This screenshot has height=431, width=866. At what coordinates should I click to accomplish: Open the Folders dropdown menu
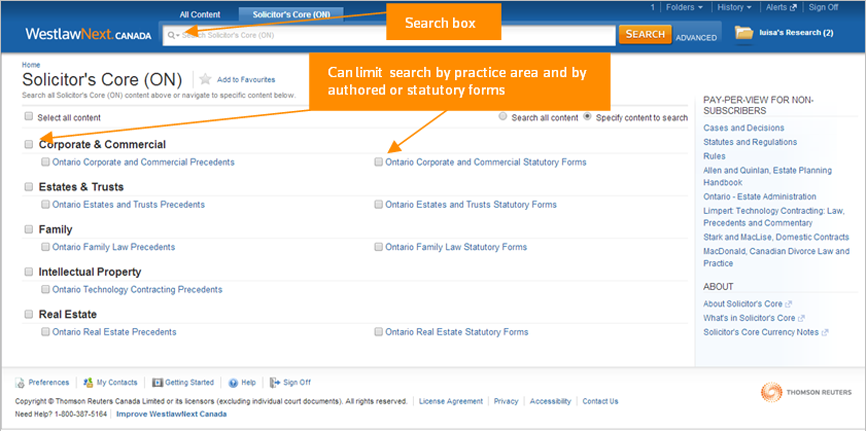(684, 7)
